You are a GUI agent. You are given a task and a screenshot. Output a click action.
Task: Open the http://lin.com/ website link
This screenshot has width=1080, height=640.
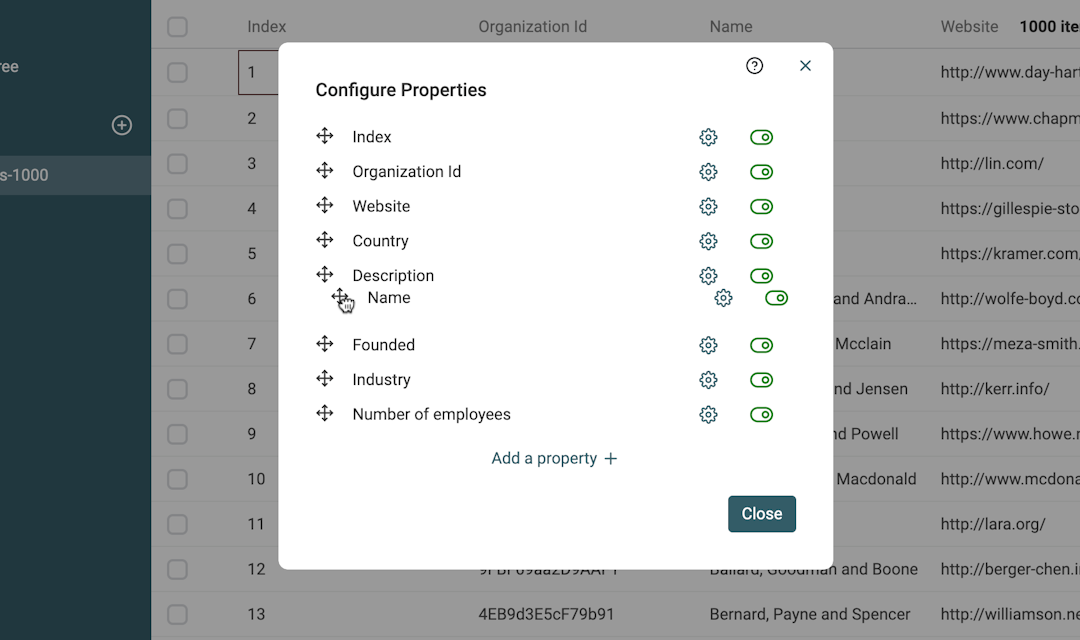pyautogui.click(x=992, y=163)
